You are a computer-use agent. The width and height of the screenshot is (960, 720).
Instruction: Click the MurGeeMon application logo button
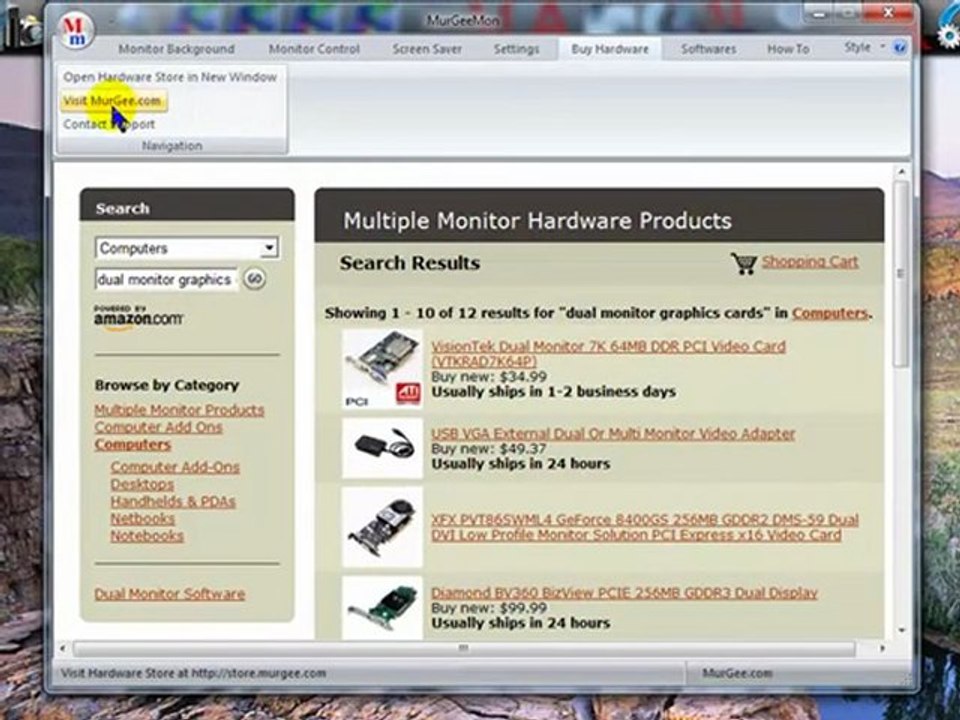pos(76,29)
